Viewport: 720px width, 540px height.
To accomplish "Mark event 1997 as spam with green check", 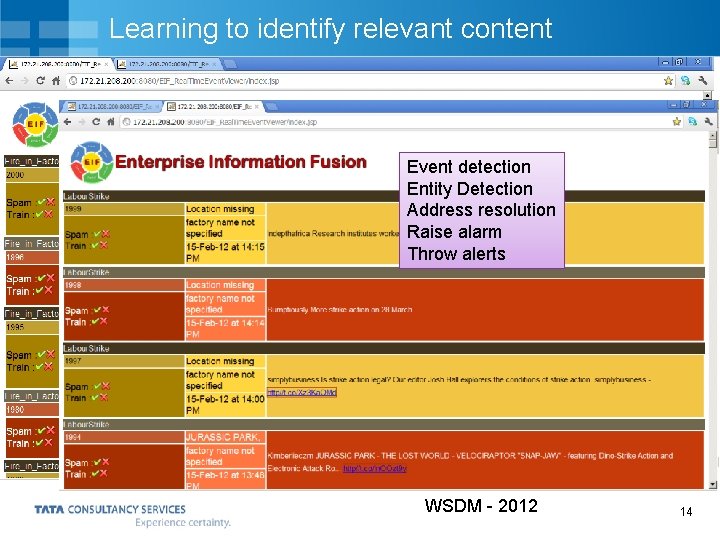I will click(x=97, y=386).
